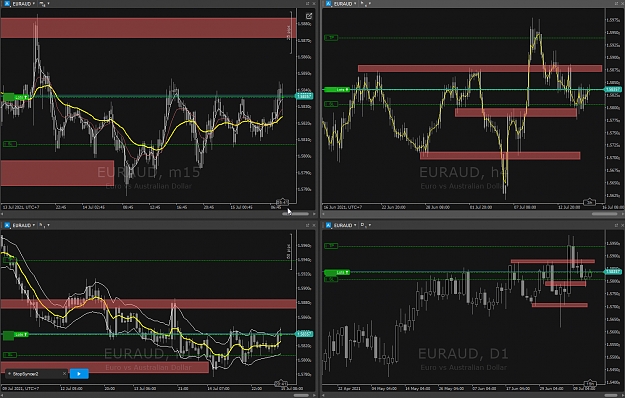Open timeframe selector in bottom-left chart

click(x=44, y=225)
